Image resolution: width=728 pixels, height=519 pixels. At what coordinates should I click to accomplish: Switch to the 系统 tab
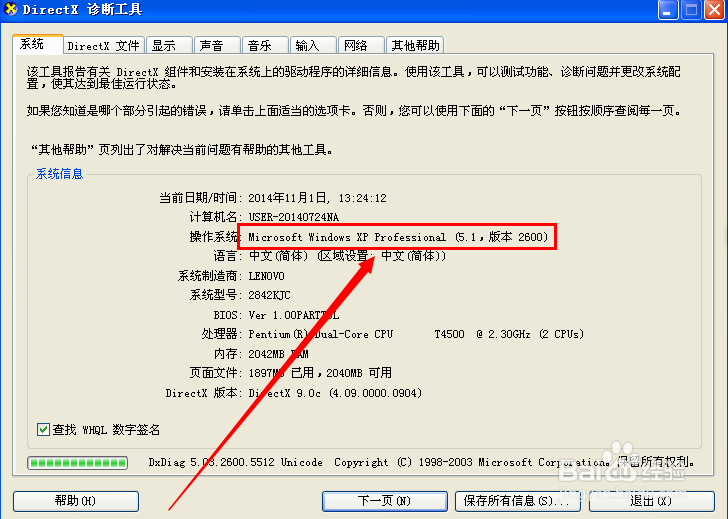(38, 45)
